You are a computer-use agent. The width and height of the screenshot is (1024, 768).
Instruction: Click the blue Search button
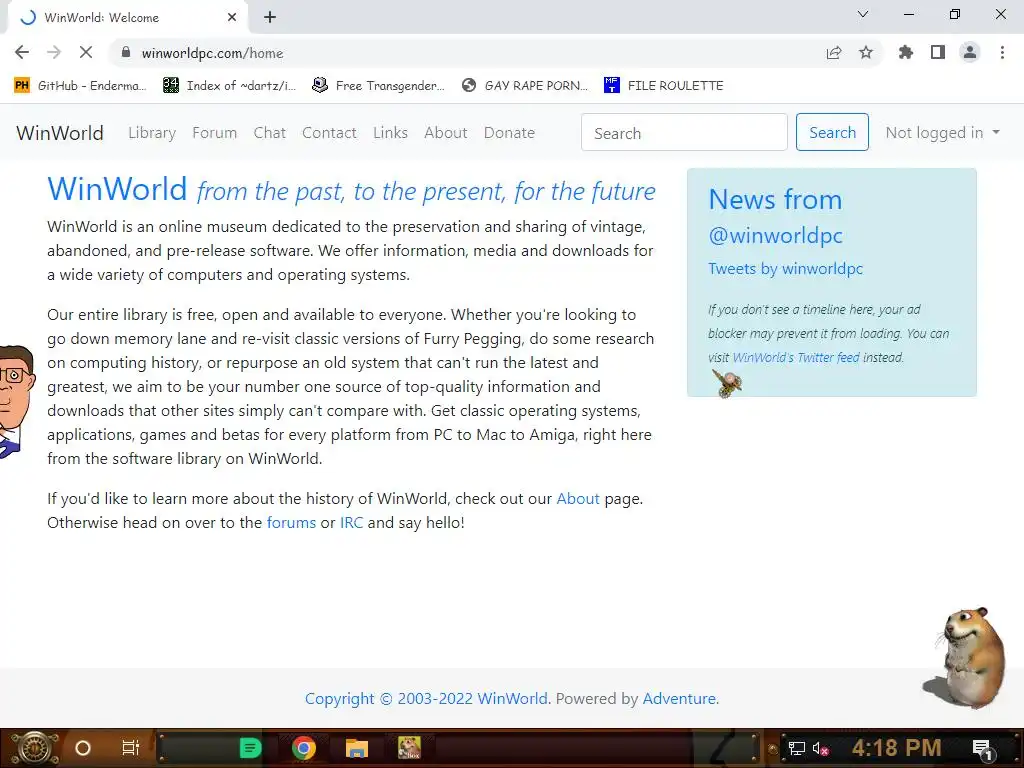tap(832, 132)
